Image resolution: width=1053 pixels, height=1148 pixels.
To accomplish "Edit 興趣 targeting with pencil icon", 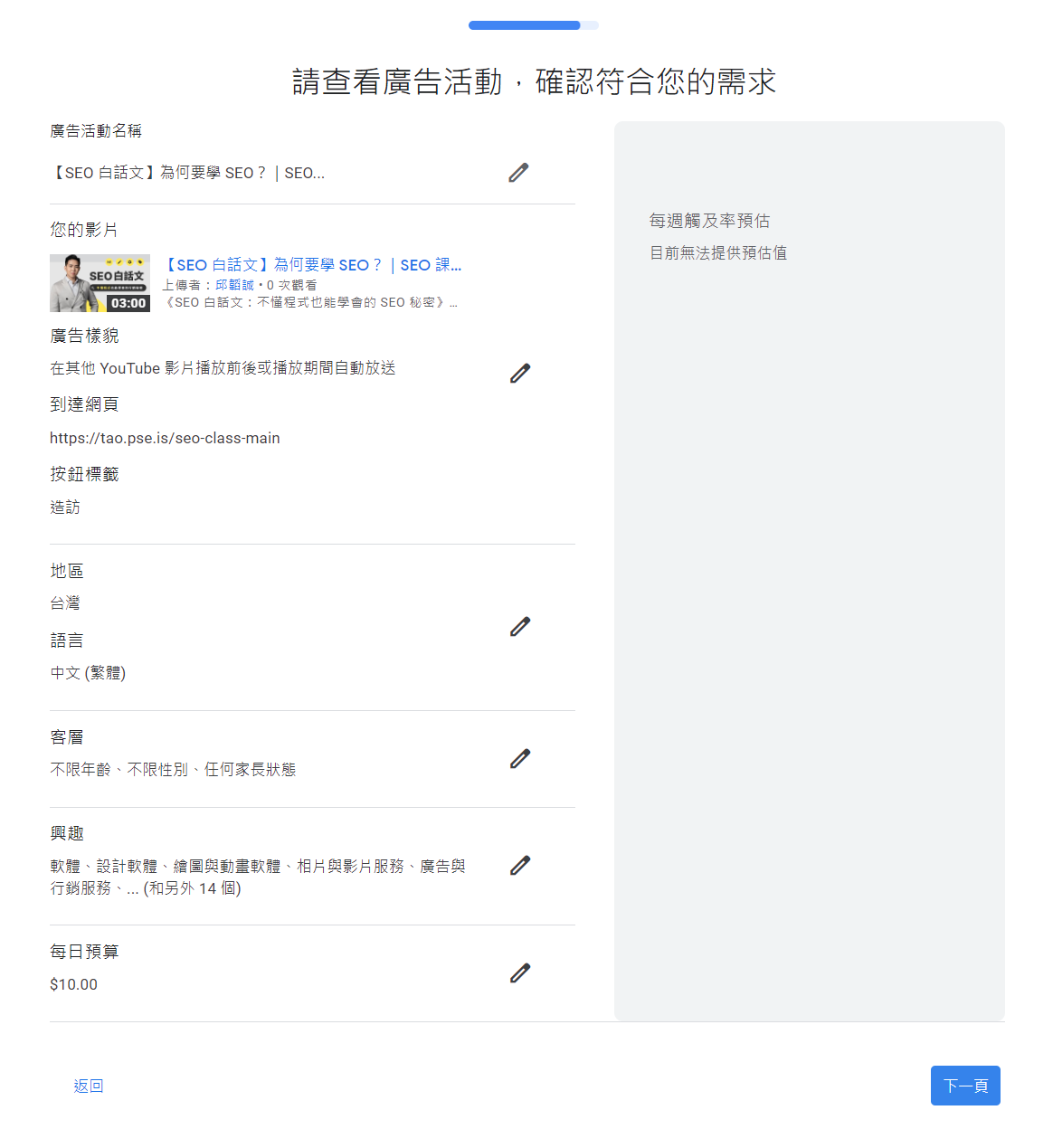I will [520, 866].
